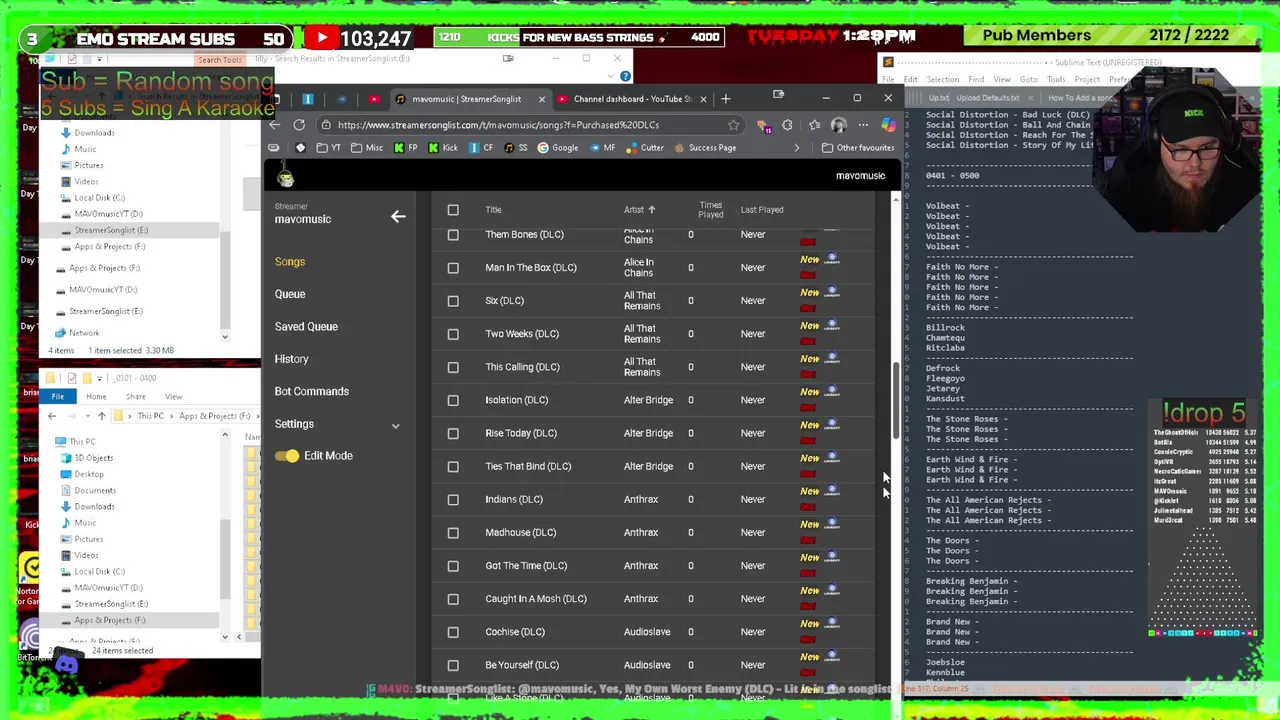Close the Channel dashboard YouTube tab
This screenshot has height=720, width=1280.
(703, 99)
